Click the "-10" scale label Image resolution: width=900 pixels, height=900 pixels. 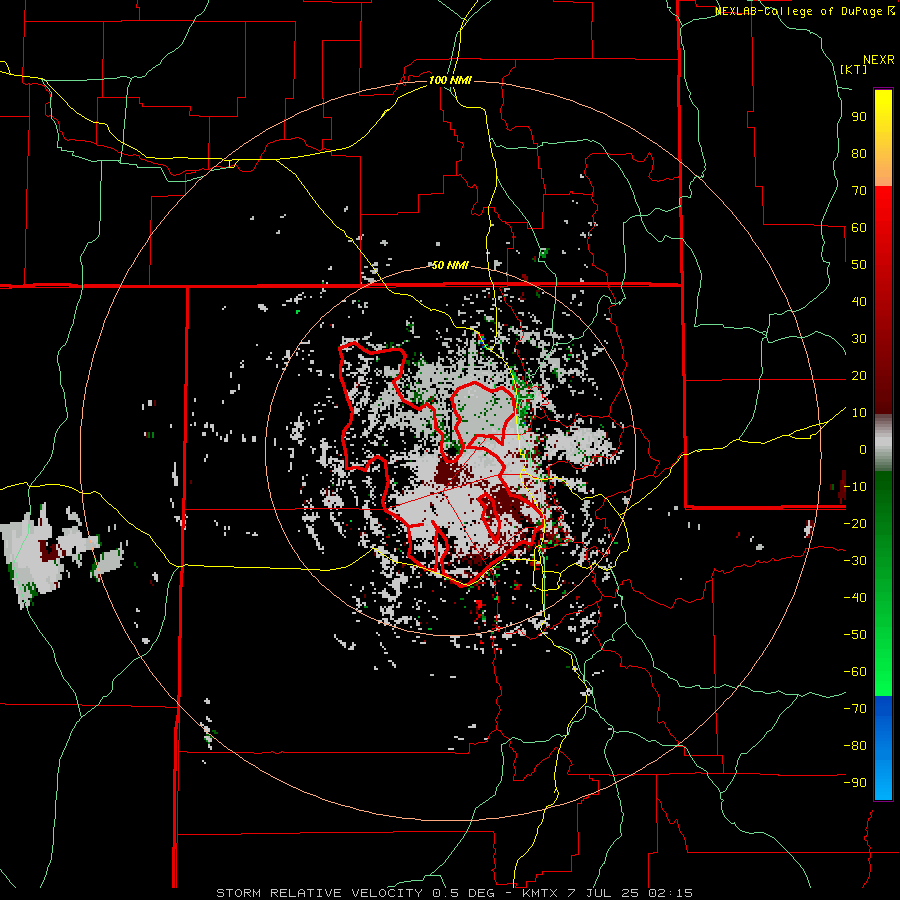point(855,487)
